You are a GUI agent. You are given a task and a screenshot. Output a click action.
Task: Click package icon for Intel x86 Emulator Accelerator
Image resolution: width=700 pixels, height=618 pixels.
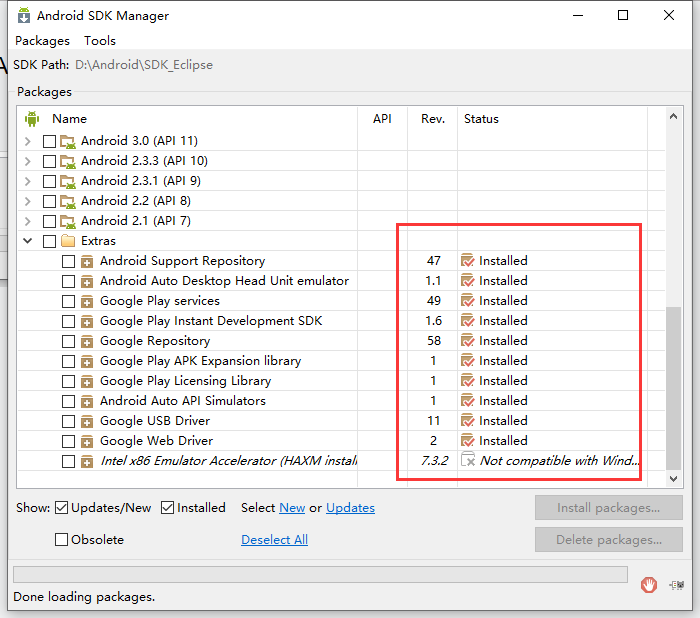coord(87,461)
